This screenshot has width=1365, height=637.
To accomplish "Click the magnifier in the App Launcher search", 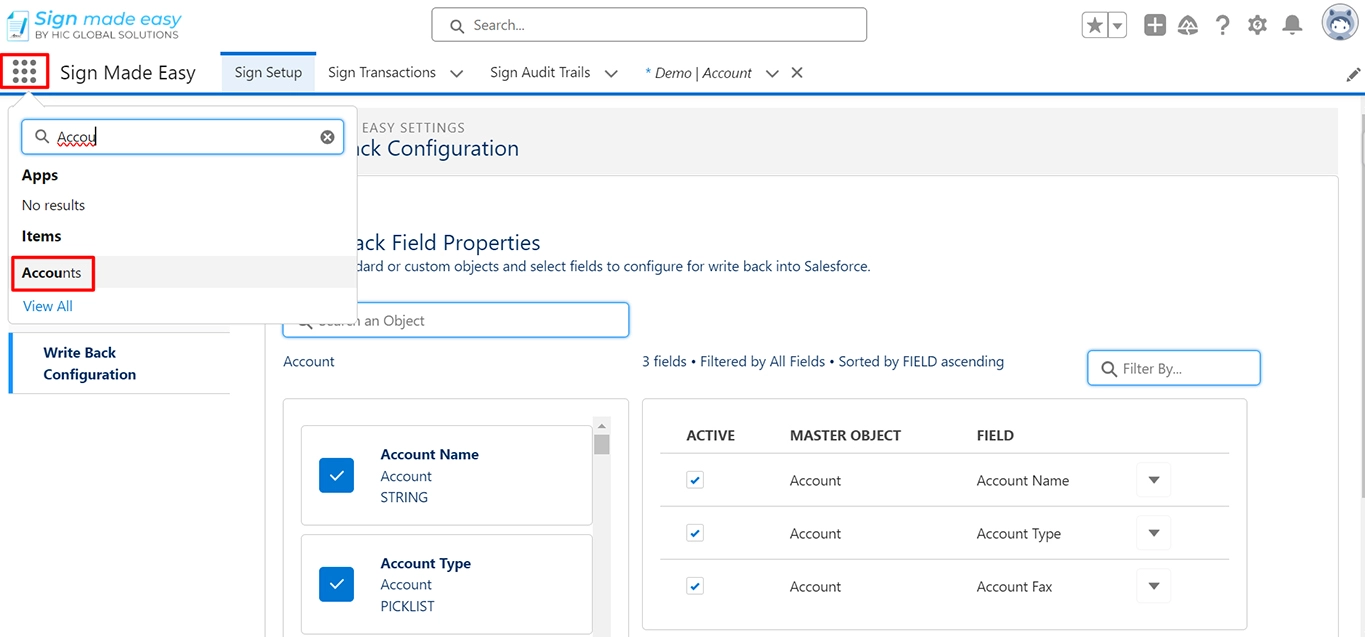I will click(x=42, y=137).
